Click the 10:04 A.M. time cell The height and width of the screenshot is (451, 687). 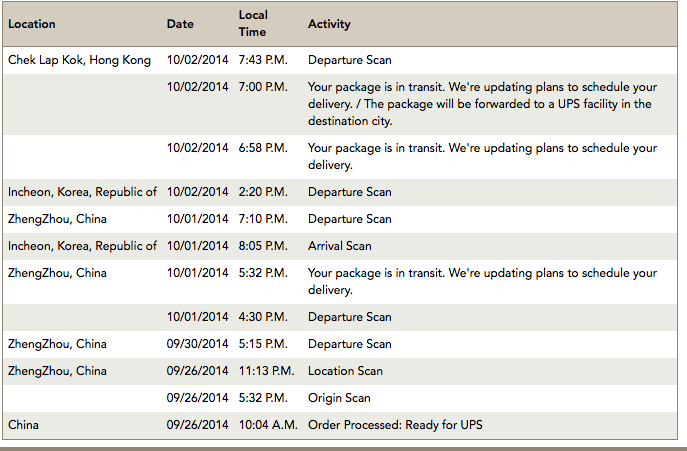click(x=268, y=425)
